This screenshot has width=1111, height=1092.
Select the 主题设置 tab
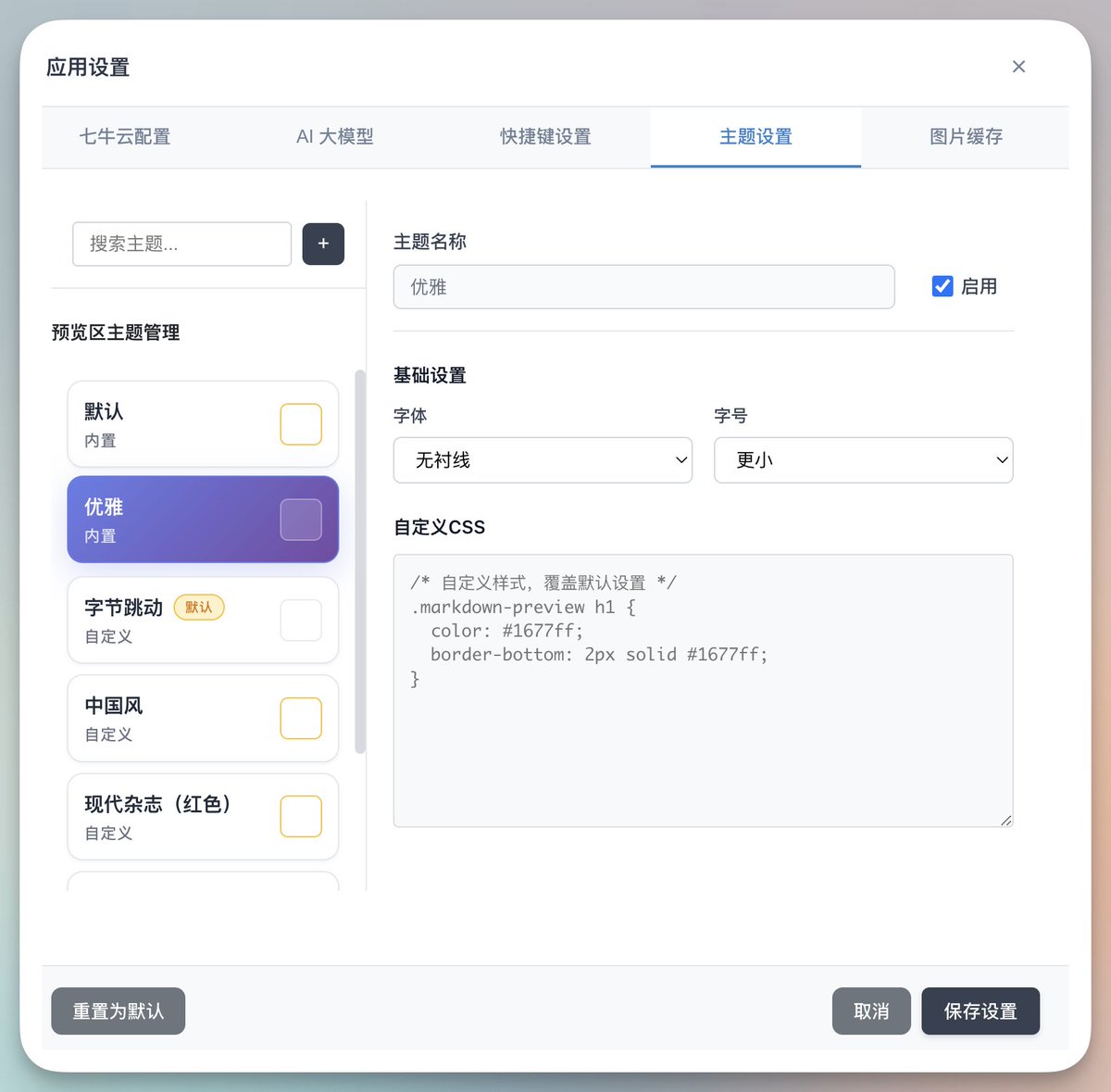coord(755,137)
